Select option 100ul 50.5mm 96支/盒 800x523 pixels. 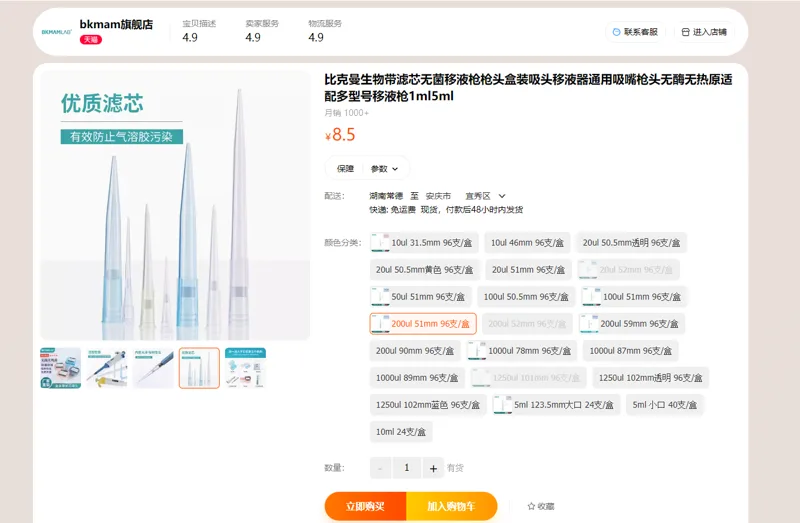pyautogui.click(x=526, y=296)
